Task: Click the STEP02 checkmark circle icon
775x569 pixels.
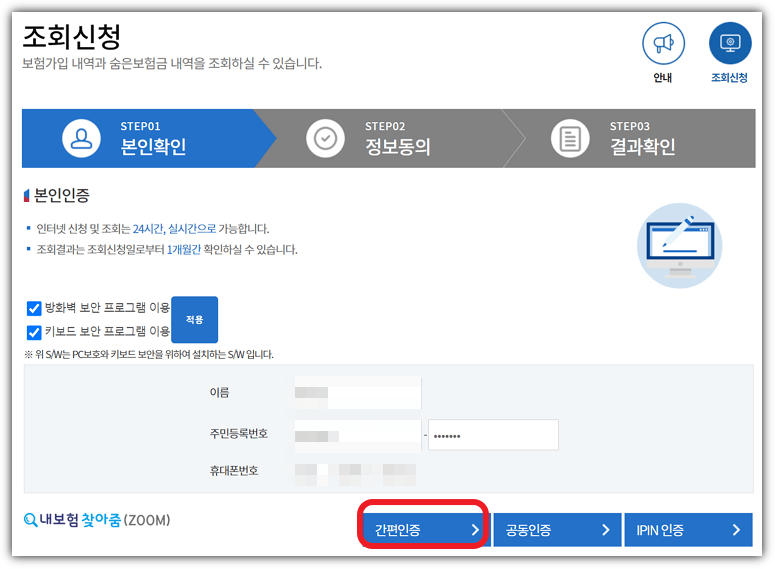Action: coord(325,138)
